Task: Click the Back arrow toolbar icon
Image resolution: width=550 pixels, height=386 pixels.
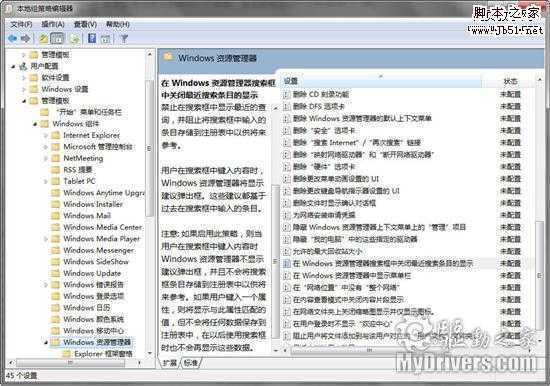Action: [x=13, y=38]
